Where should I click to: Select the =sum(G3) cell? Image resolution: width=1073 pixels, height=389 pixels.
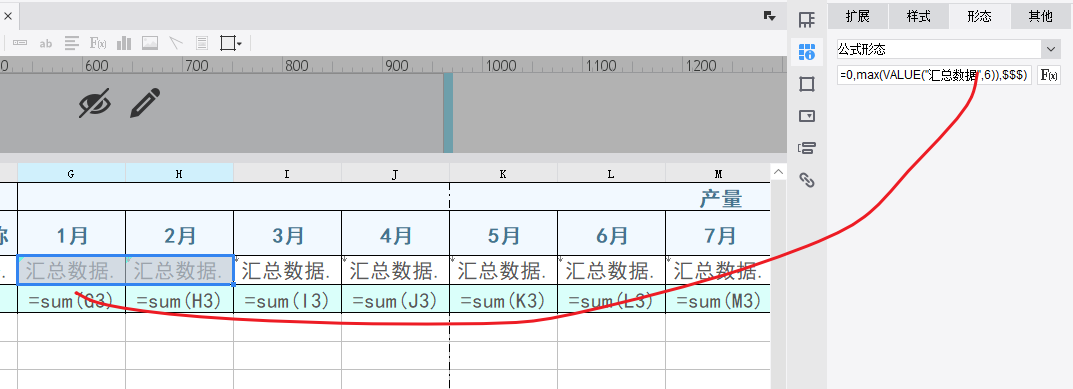(71, 299)
